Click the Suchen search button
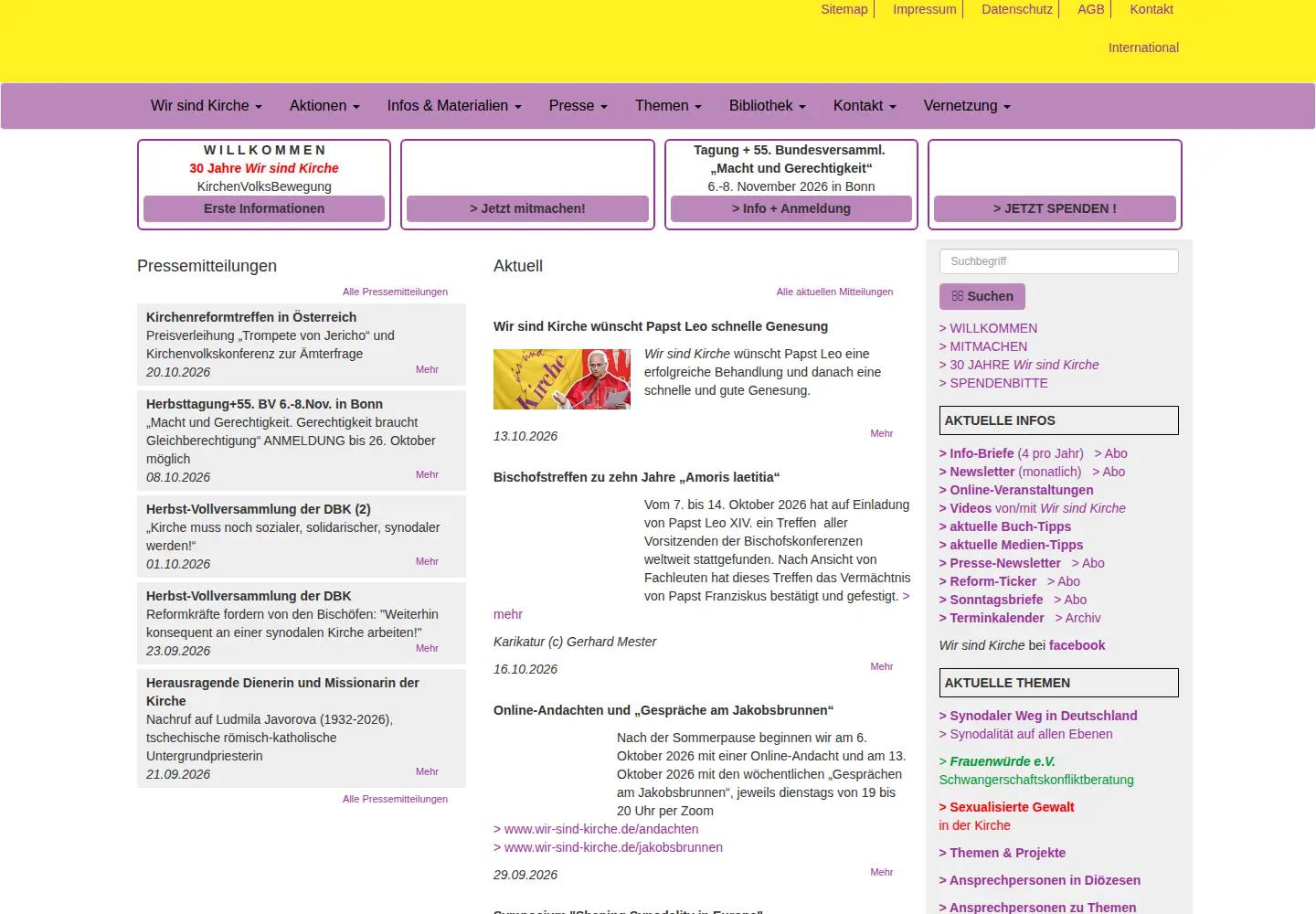The image size is (1316, 914). 982,296
